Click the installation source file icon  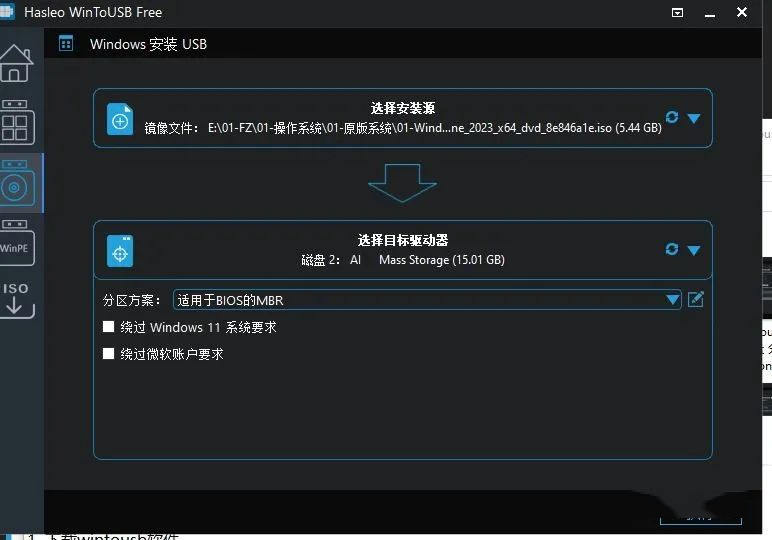click(x=120, y=119)
